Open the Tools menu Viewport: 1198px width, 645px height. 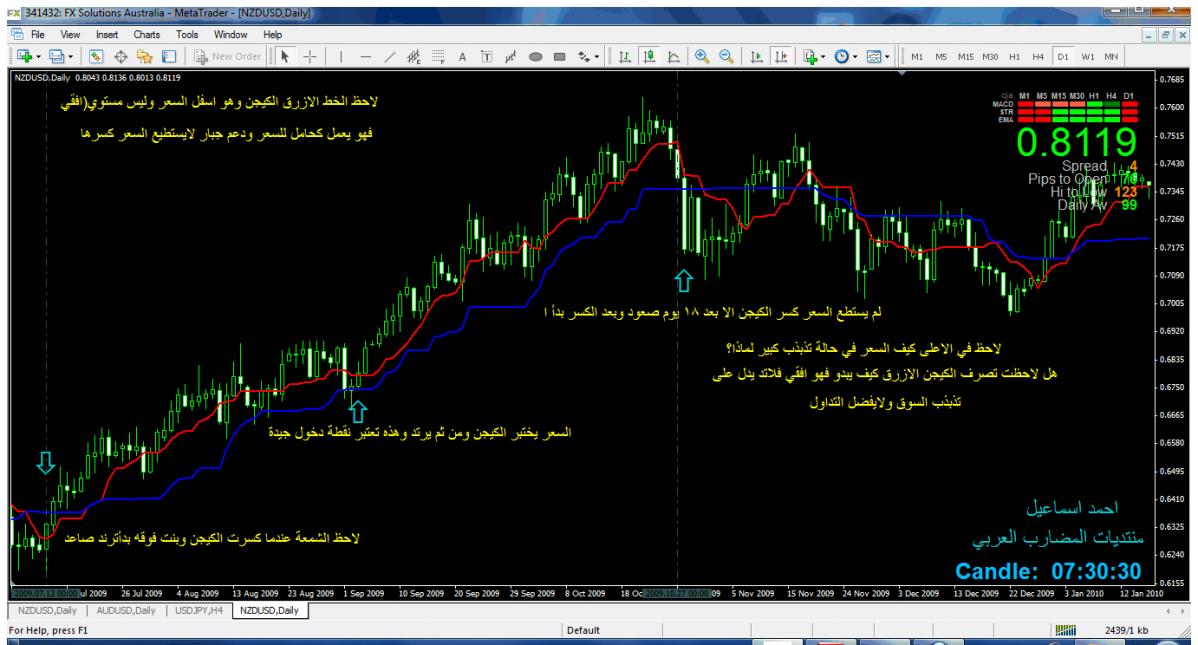click(x=187, y=34)
